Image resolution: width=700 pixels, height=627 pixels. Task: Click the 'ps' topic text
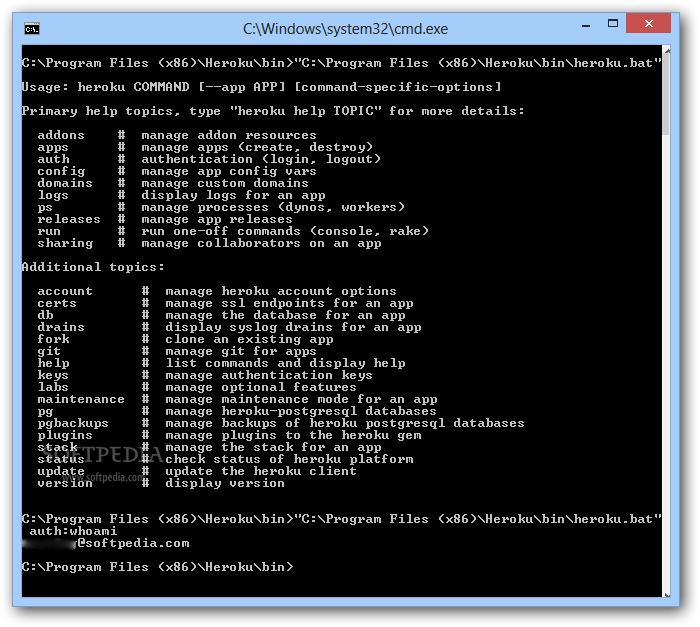tap(45, 208)
